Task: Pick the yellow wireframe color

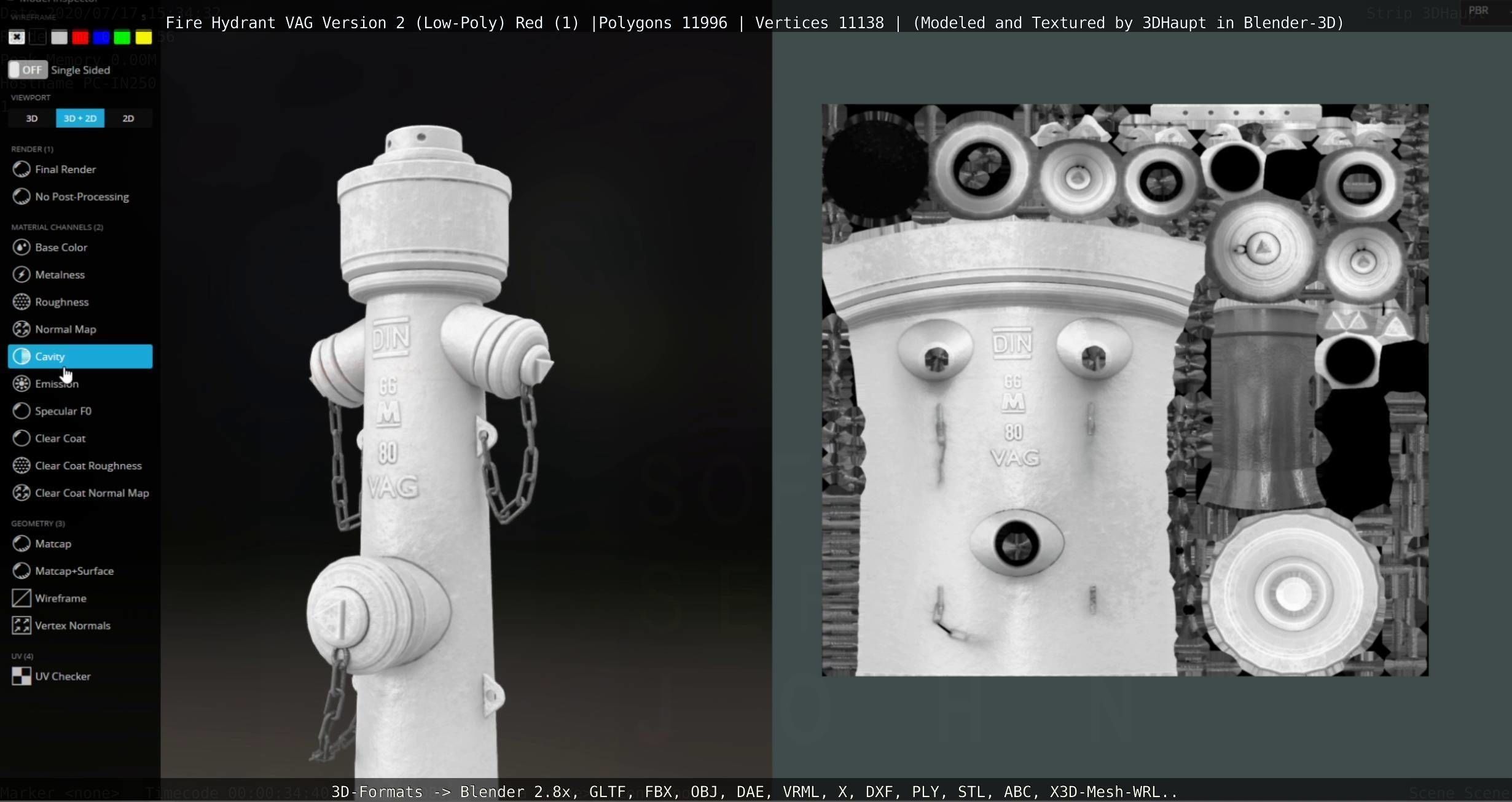Action: 143,37
